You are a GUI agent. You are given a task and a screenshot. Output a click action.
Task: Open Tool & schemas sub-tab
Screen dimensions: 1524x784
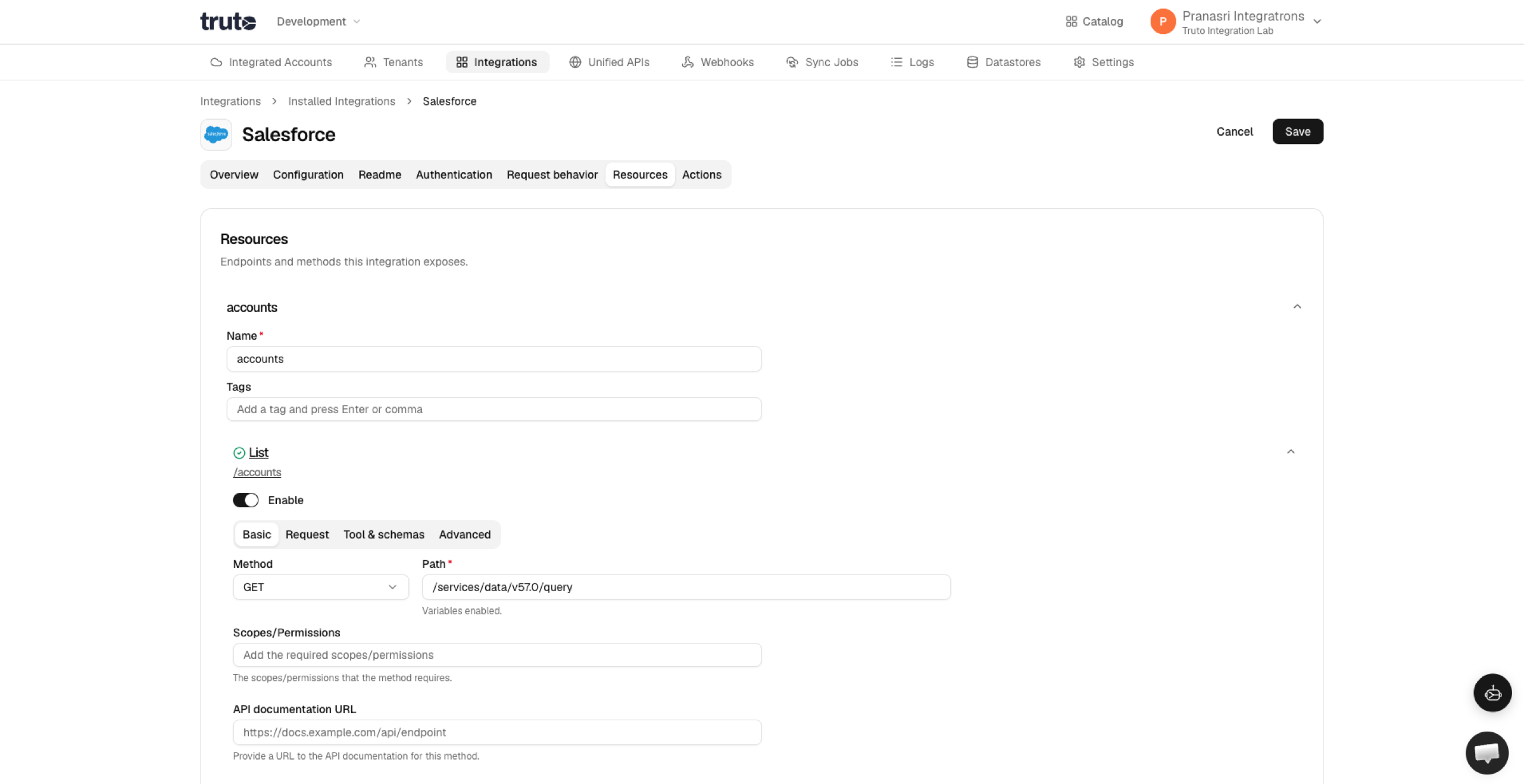pos(384,535)
